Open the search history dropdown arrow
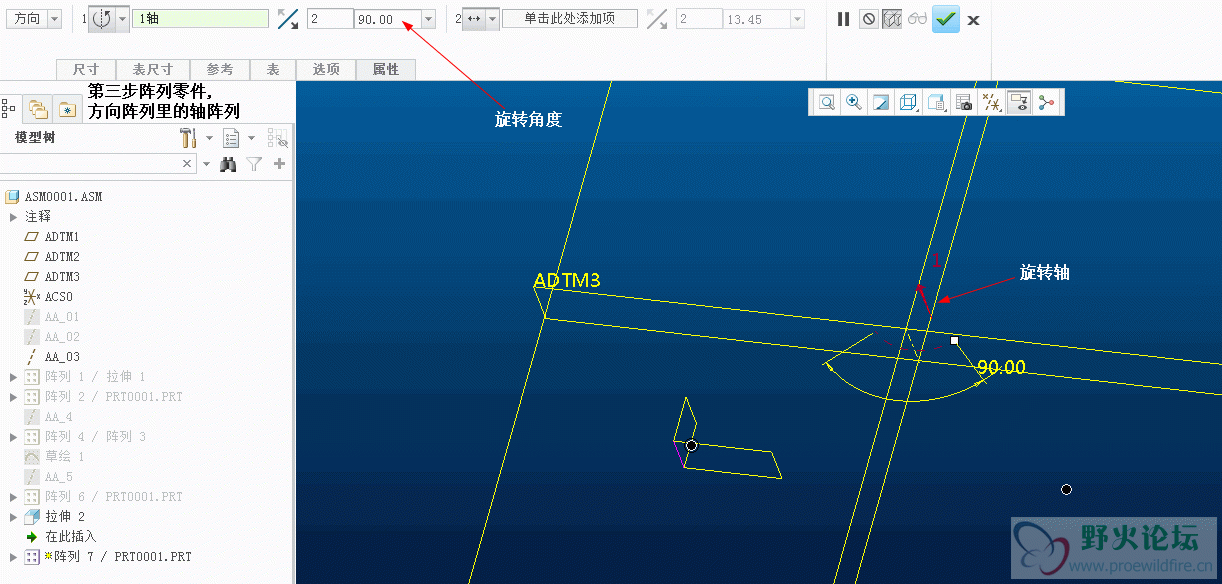The image size is (1222, 584). (207, 164)
